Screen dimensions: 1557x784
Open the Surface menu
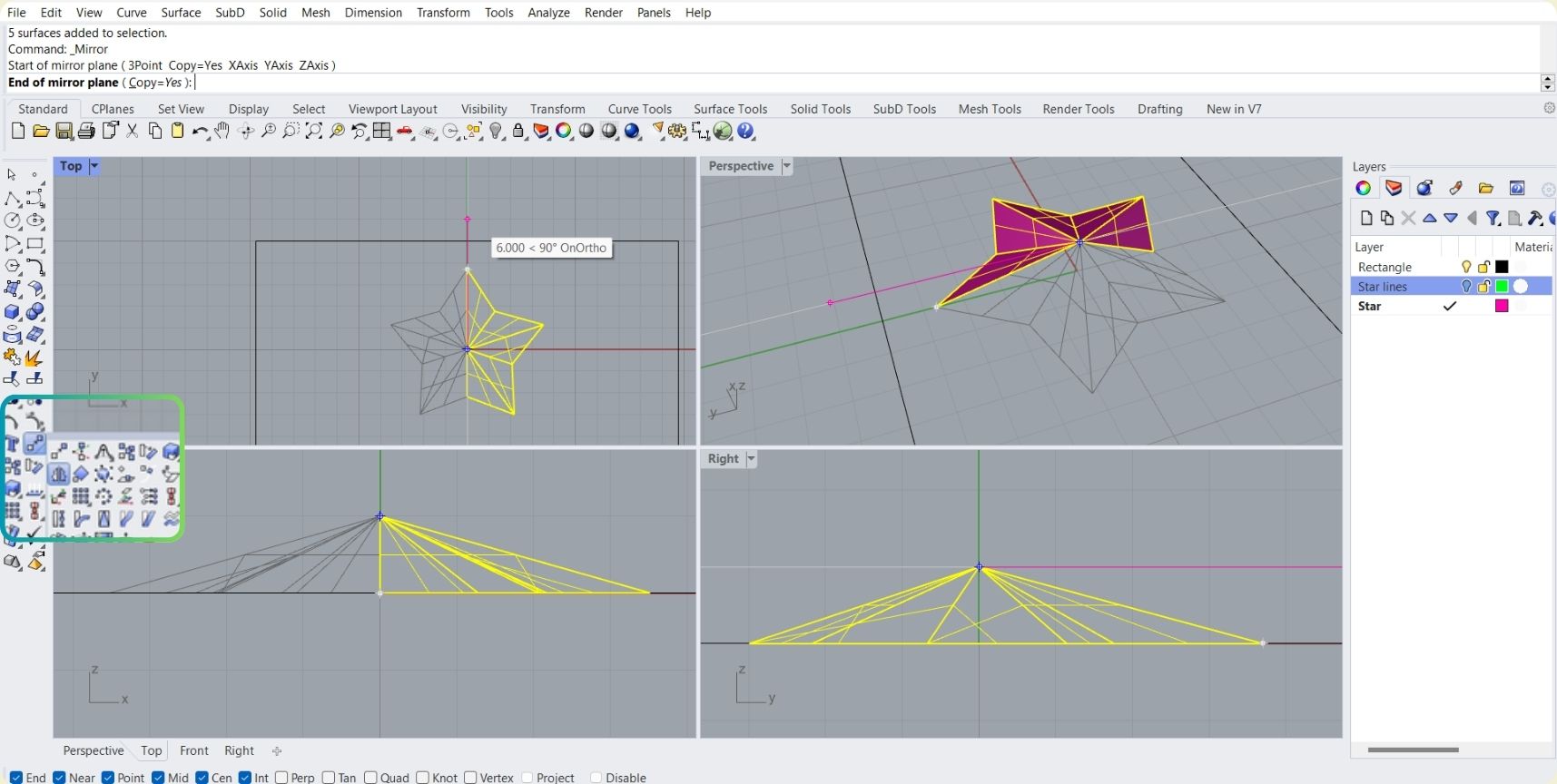coord(181,13)
